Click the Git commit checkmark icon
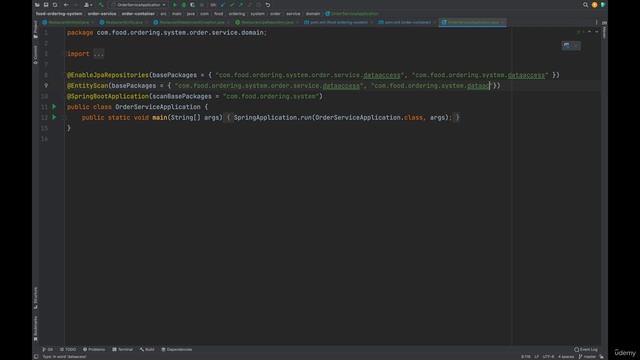This screenshot has height=360, width=640. 232,5
